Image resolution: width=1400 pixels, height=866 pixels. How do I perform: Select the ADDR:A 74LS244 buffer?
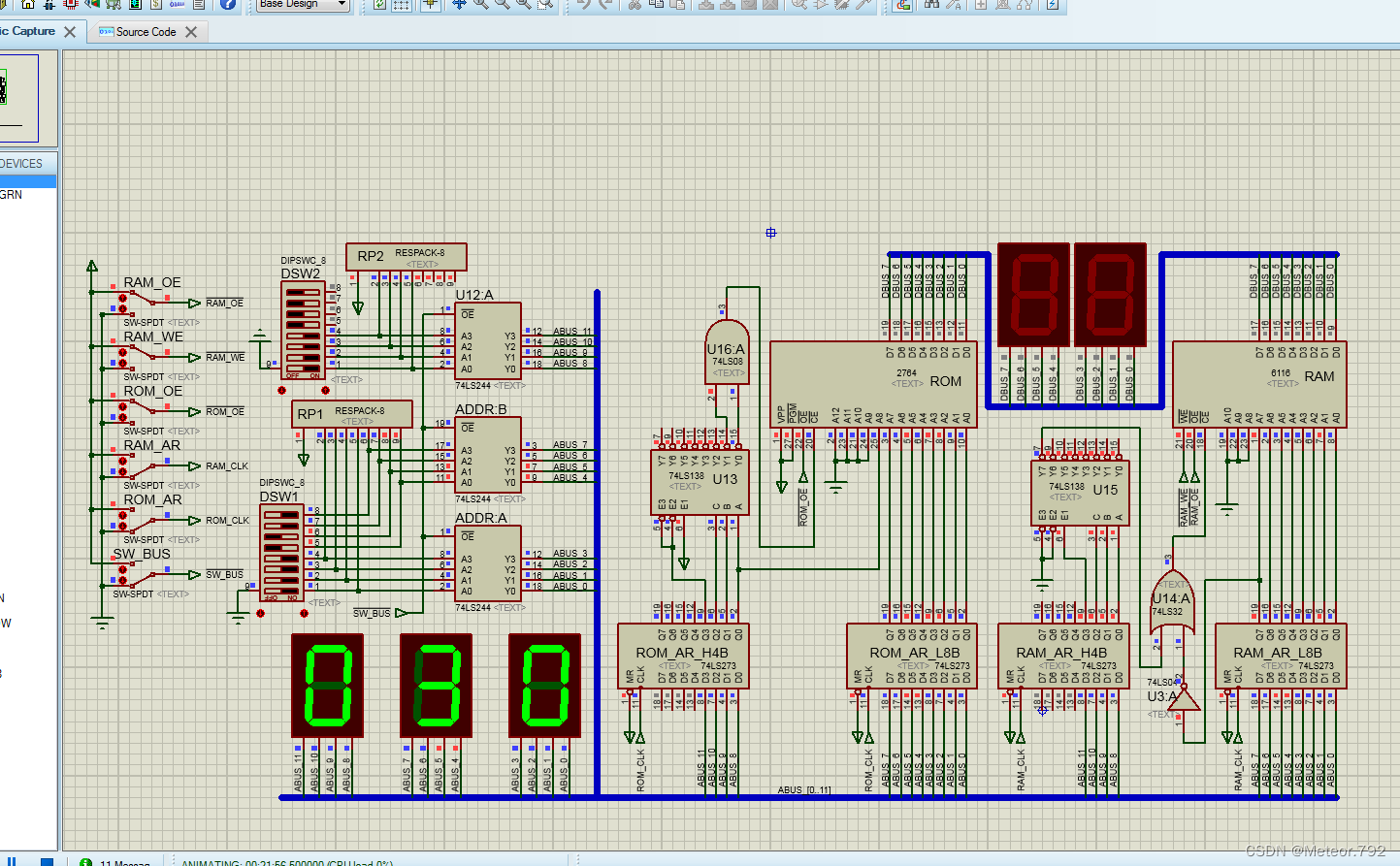488,564
